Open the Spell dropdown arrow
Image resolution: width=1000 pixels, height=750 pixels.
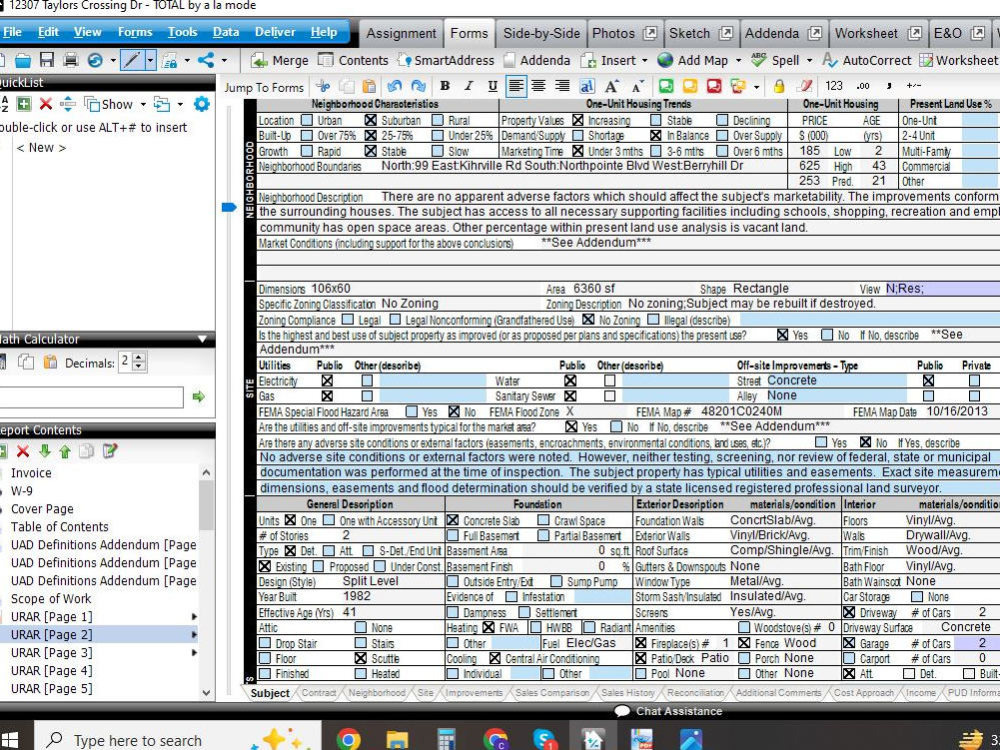(x=809, y=61)
